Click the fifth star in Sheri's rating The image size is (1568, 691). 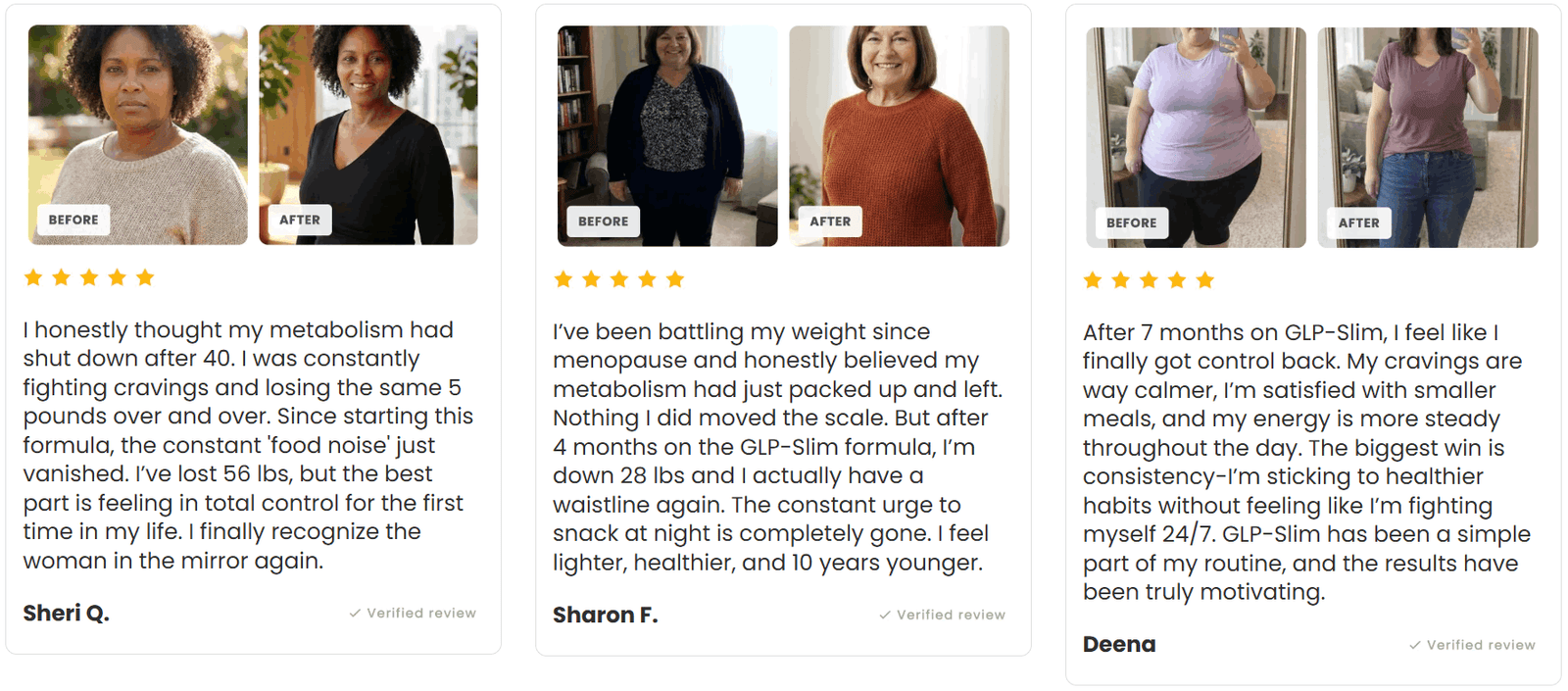click(x=145, y=277)
